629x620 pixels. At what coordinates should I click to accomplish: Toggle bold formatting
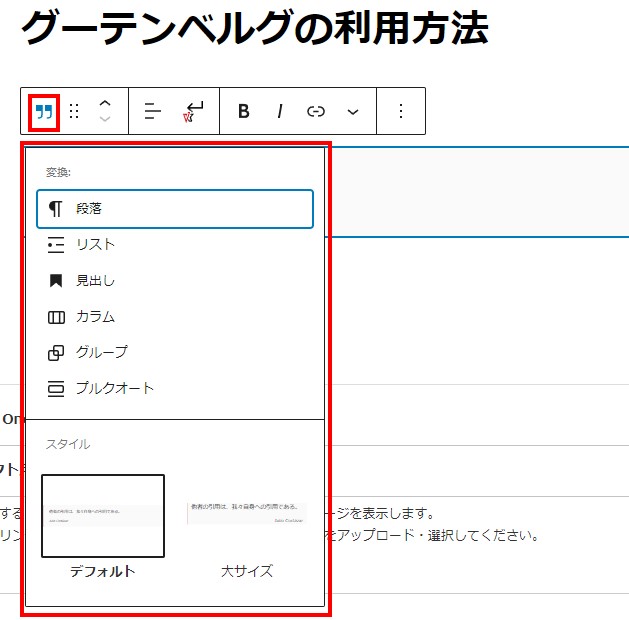point(243,111)
